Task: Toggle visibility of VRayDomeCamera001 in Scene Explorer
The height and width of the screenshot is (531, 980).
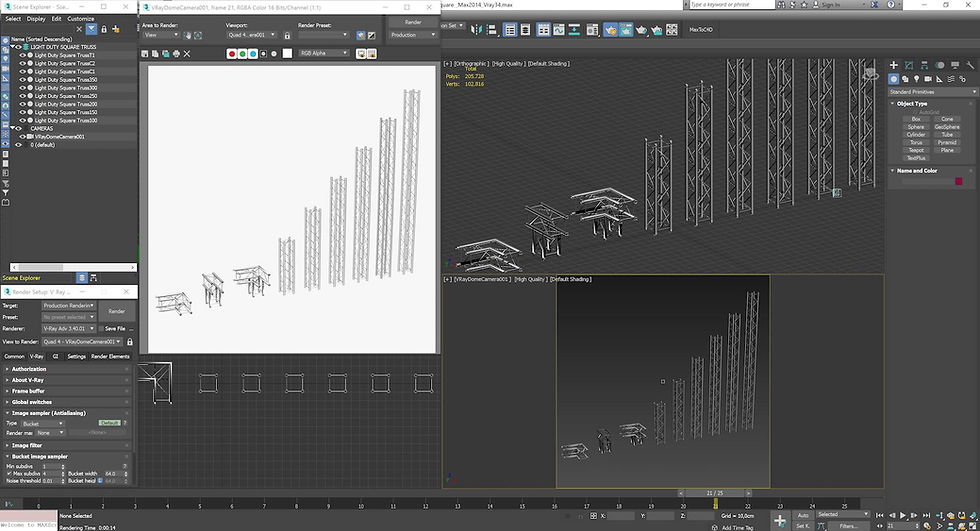Action: click(x=23, y=136)
